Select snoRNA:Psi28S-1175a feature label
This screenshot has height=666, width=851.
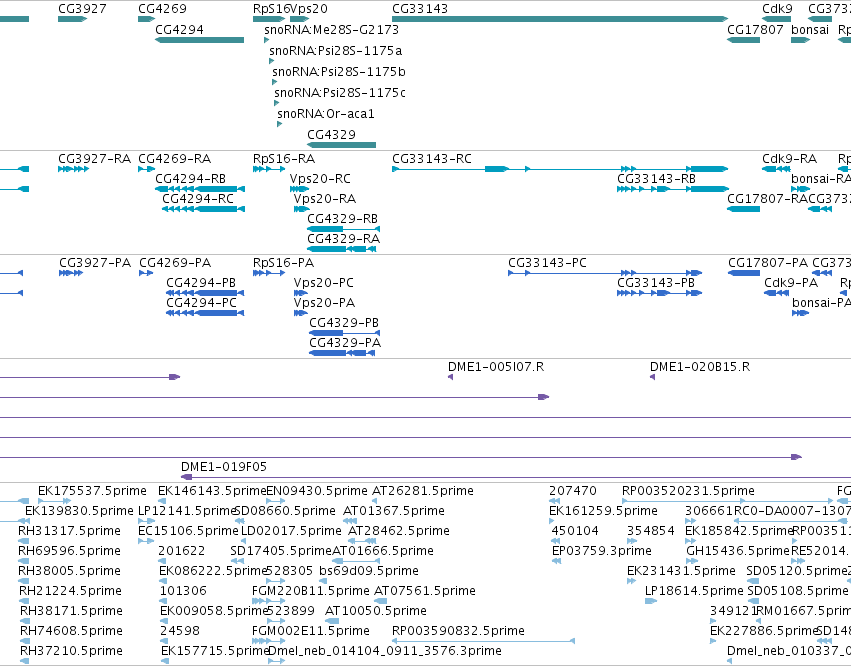[x=335, y=51]
